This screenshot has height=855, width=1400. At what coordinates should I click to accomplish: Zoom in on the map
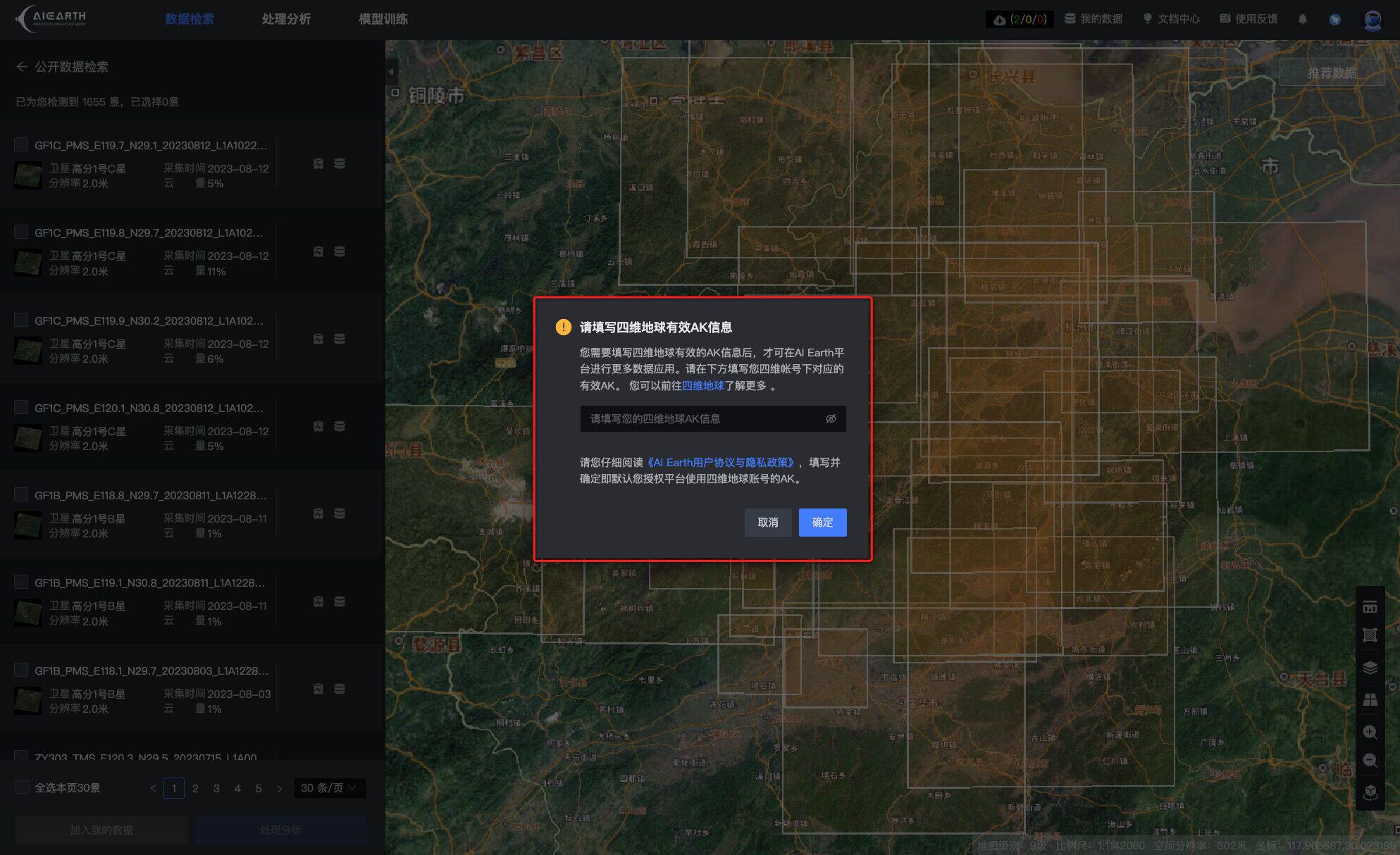[x=1370, y=732]
